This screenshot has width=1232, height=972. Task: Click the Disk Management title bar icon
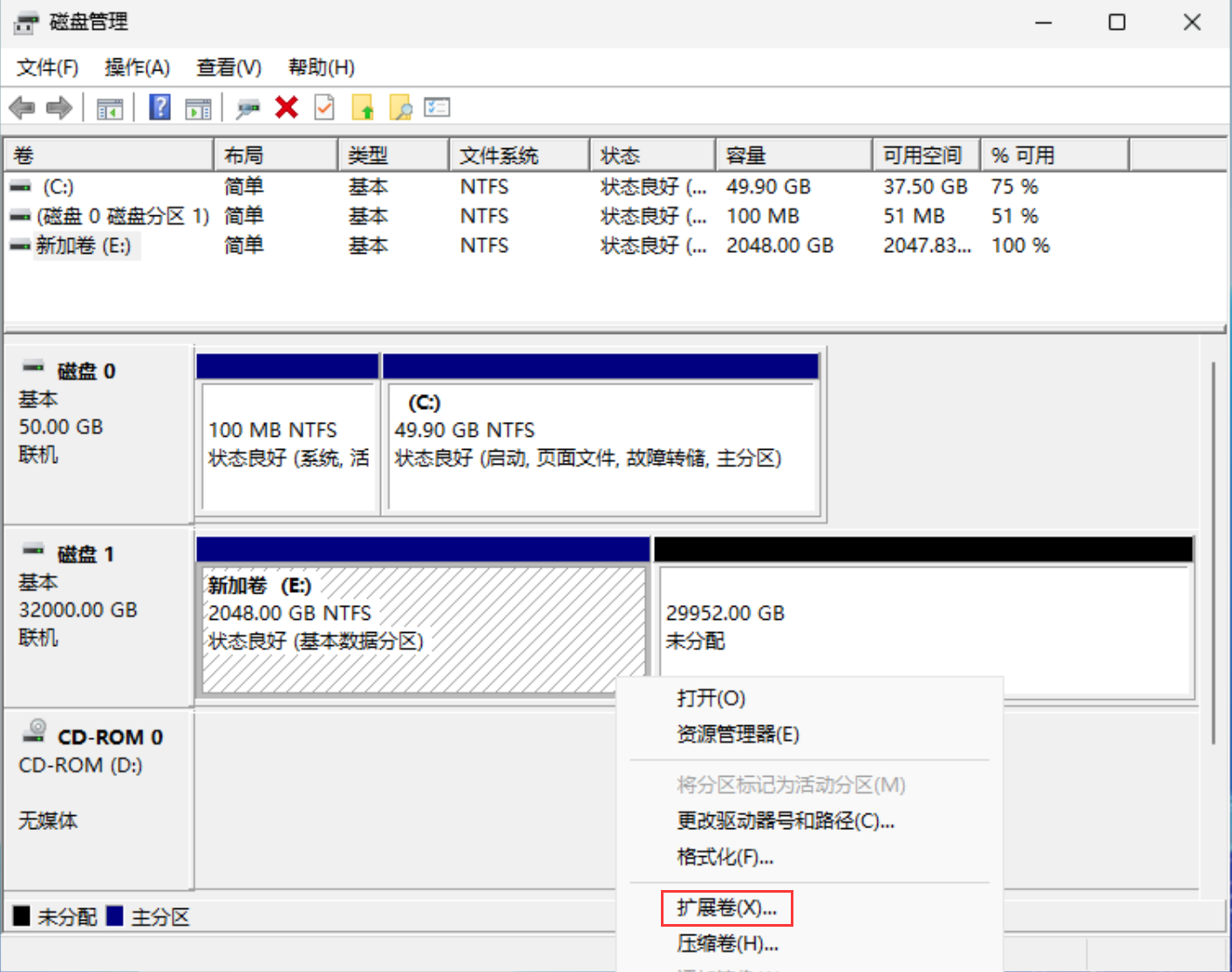coord(27,22)
